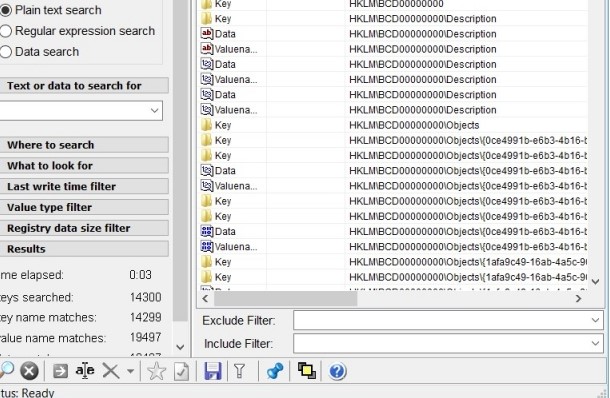Image resolution: width=610 pixels, height=398 pixels.
Task: Select the red 'ab' Data row path
Action: pos(422,34)
